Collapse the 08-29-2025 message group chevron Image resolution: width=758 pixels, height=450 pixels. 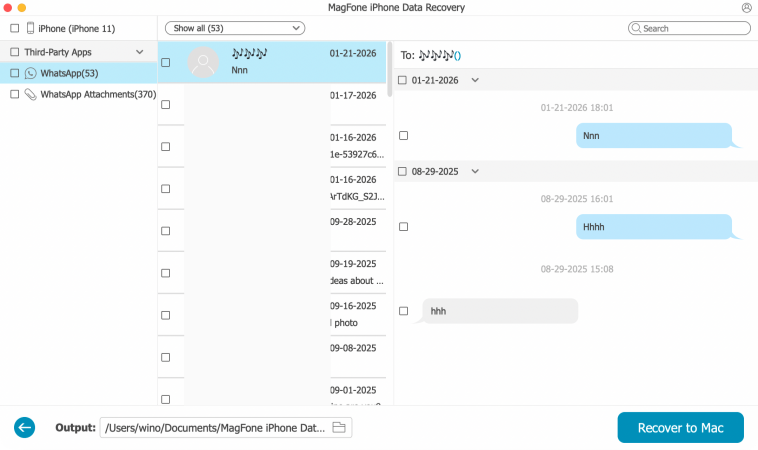point(475,171)
